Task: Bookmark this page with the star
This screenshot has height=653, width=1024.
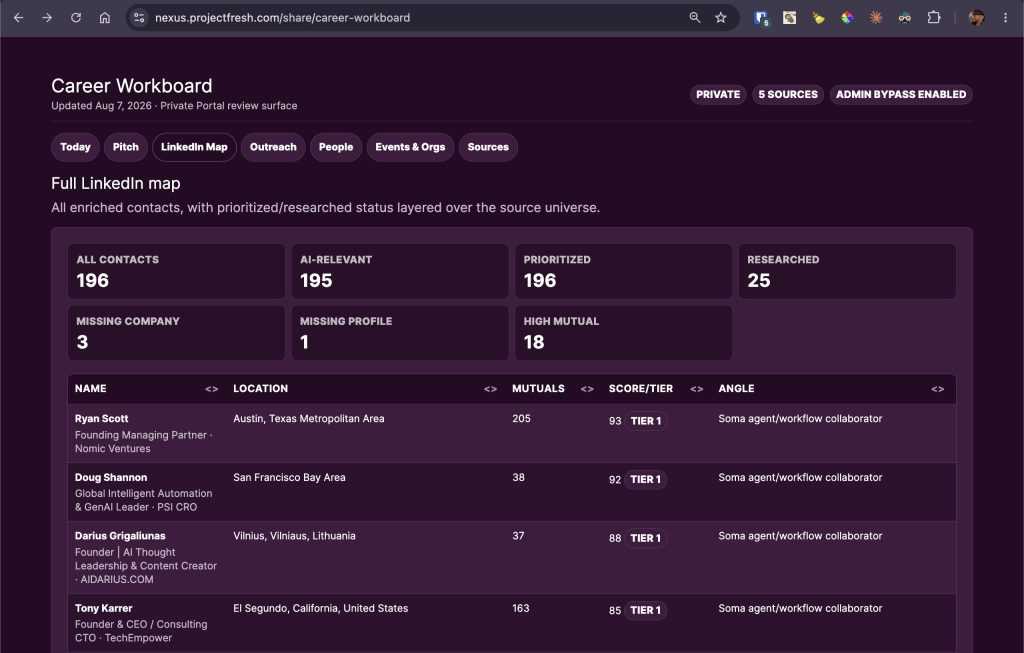Action: pos(720,18)
